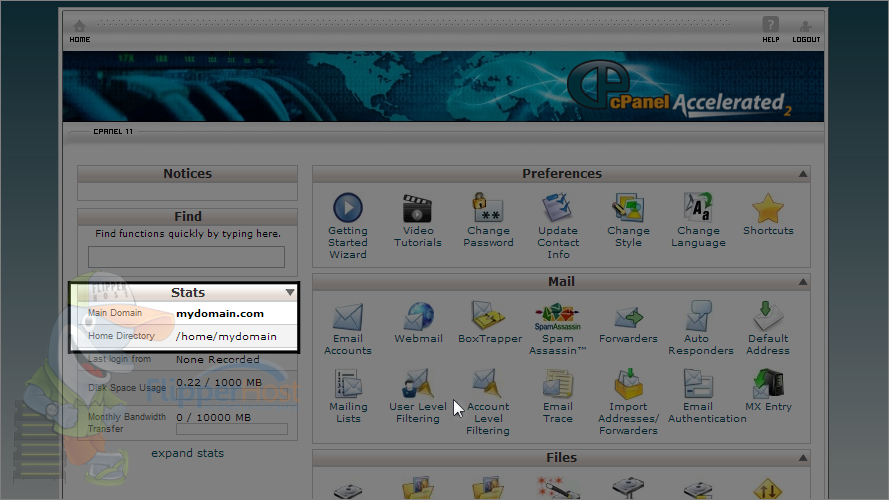The width and height of the screenshot is (889, 500).
Task: Collapse the Preferences section
Action: point(803,174)
